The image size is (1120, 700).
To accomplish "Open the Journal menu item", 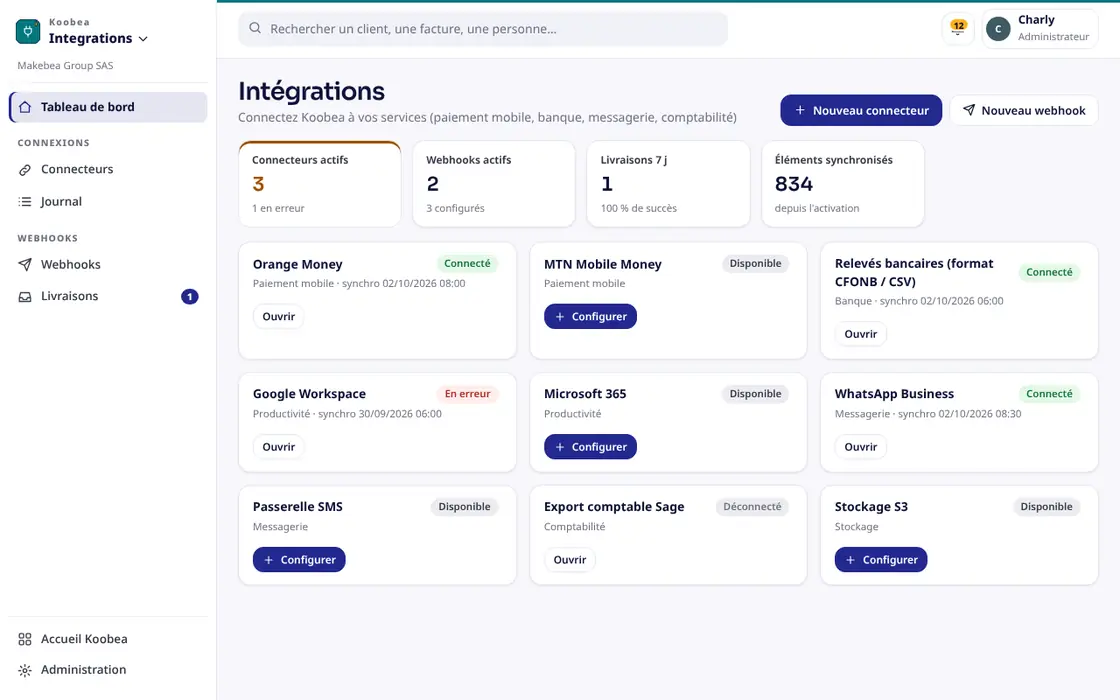I will (109, 201).
